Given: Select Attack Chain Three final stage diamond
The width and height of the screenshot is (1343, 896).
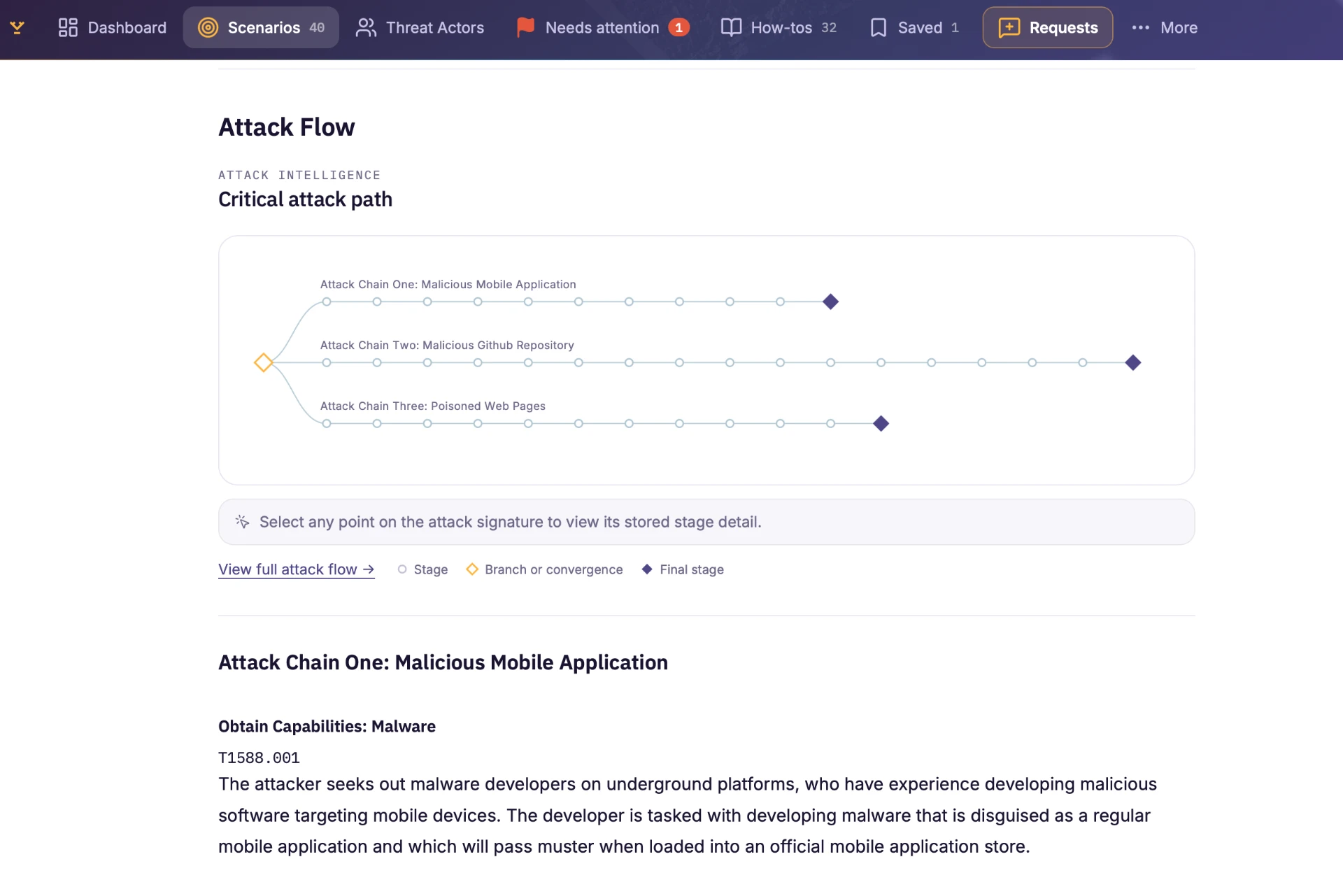Looking at the screenshot, I should (881, 423).
